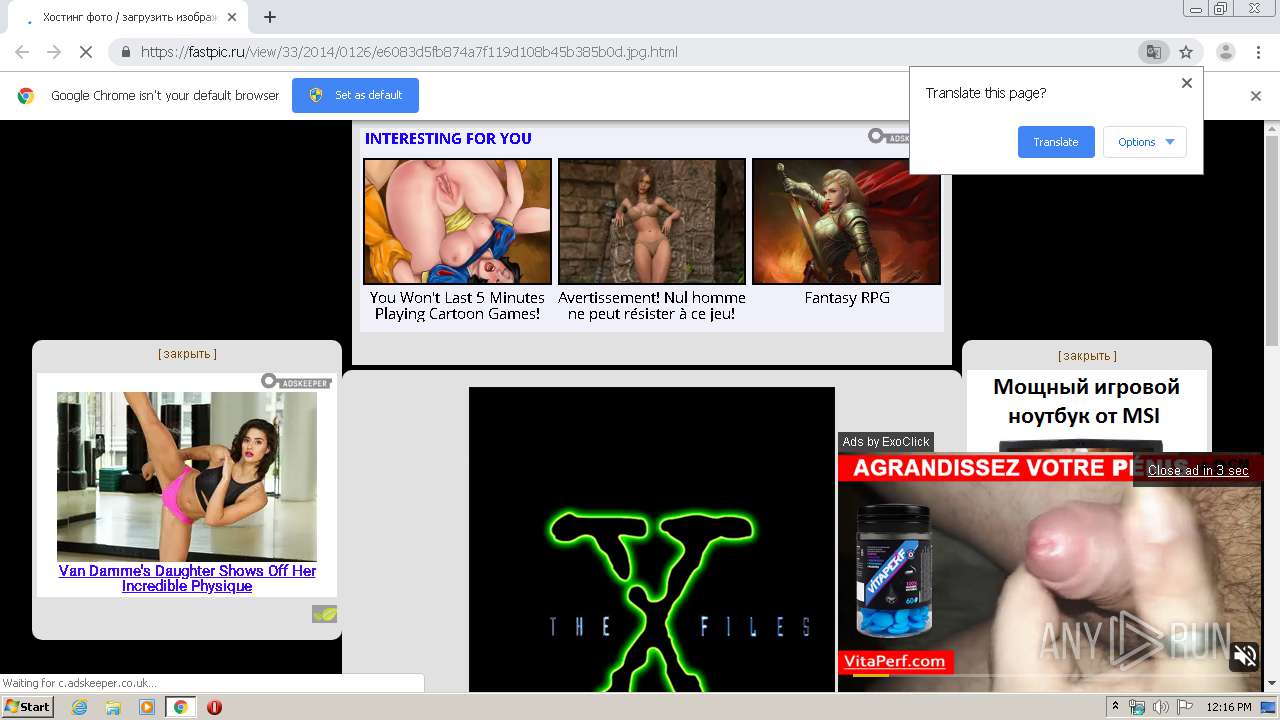Click the Ads by ExoClick label
Viewport: 1280px width, 720px height.
(x=885, y=442)
